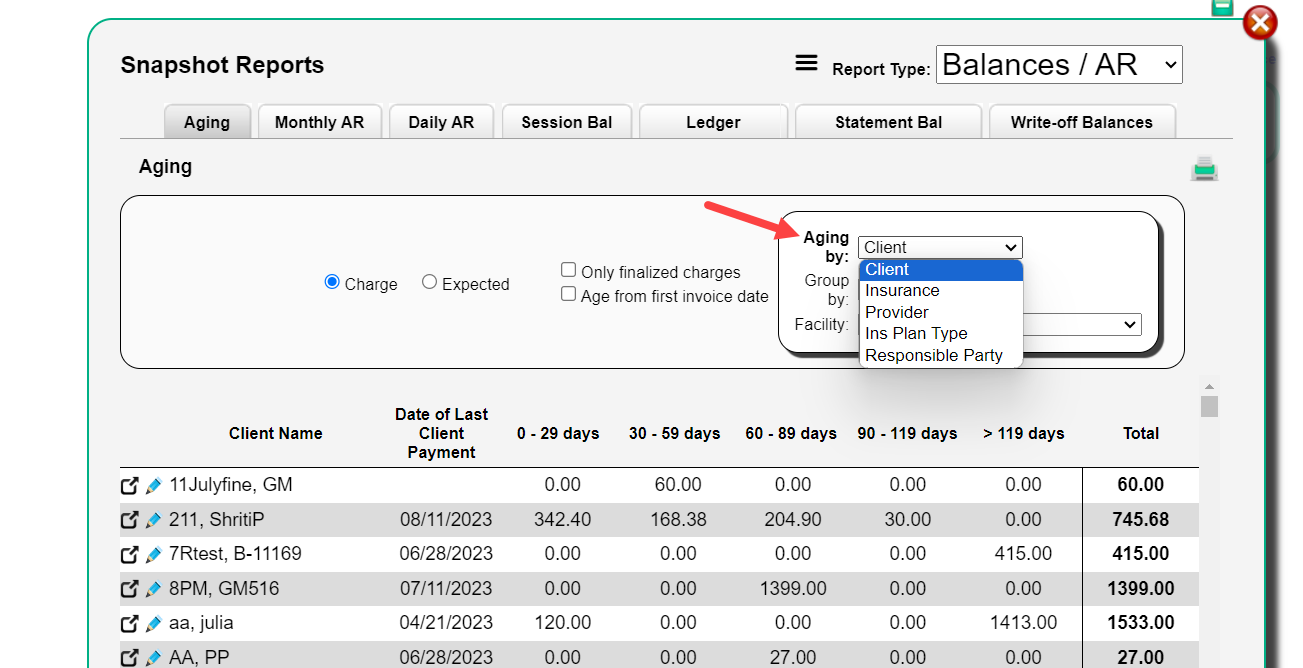Click the pencil edit icon for AA, PP
The image size is (1303, 668).
point(151,657)
